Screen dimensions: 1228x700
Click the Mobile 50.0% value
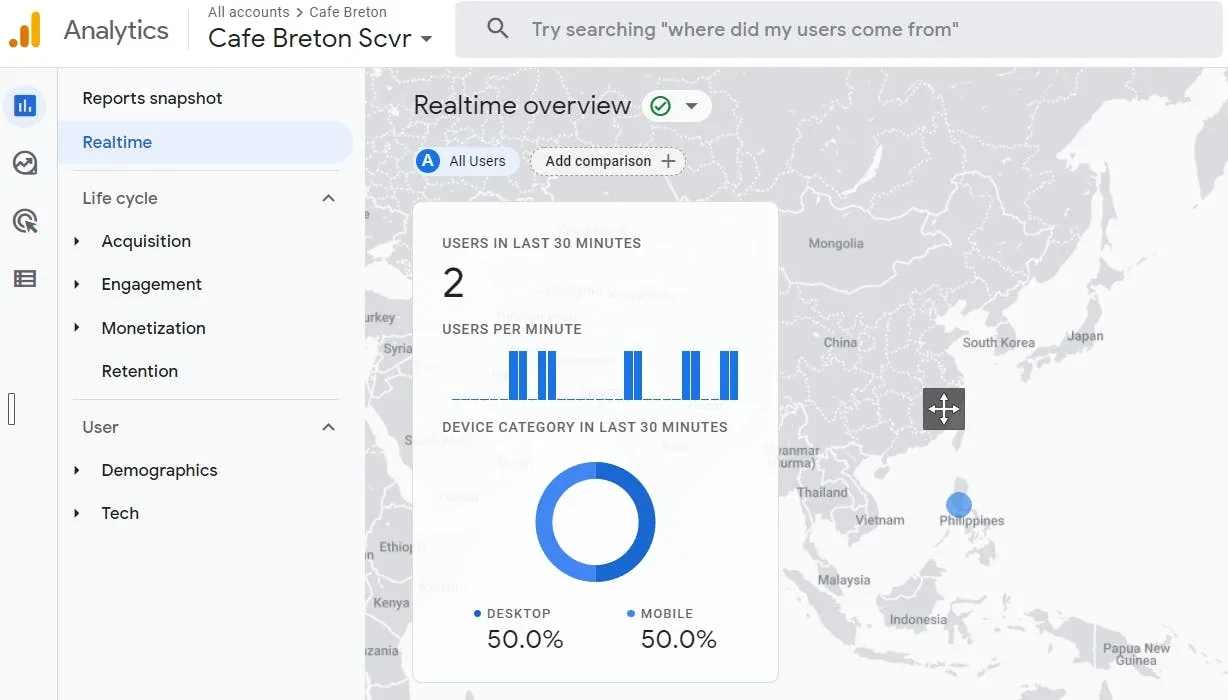click(x=679, y=640)
